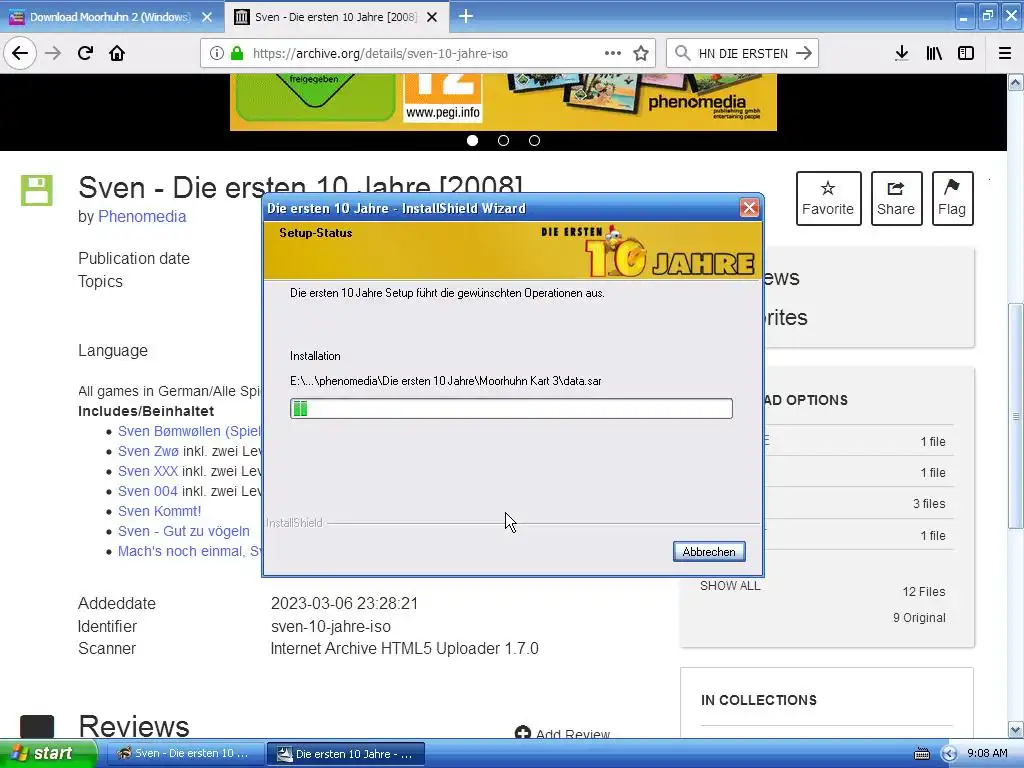Click the 9:08 AM clock
Viewport: 1024px width, 768px height.
click(x=987, y=754)
